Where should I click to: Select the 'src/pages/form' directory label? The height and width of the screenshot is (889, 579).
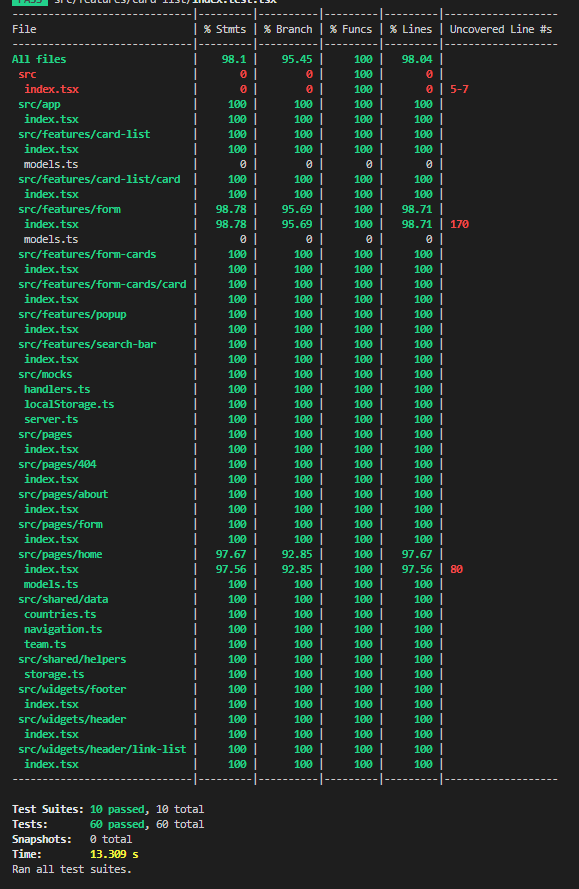click(x=60, y=524)
